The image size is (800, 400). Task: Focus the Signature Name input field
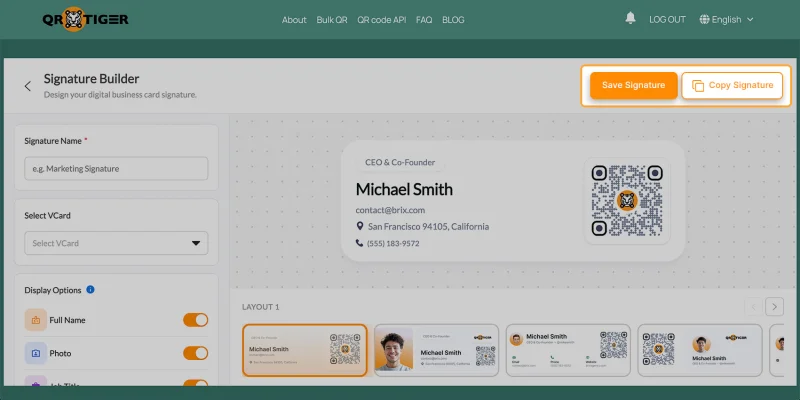pos(116,168)
